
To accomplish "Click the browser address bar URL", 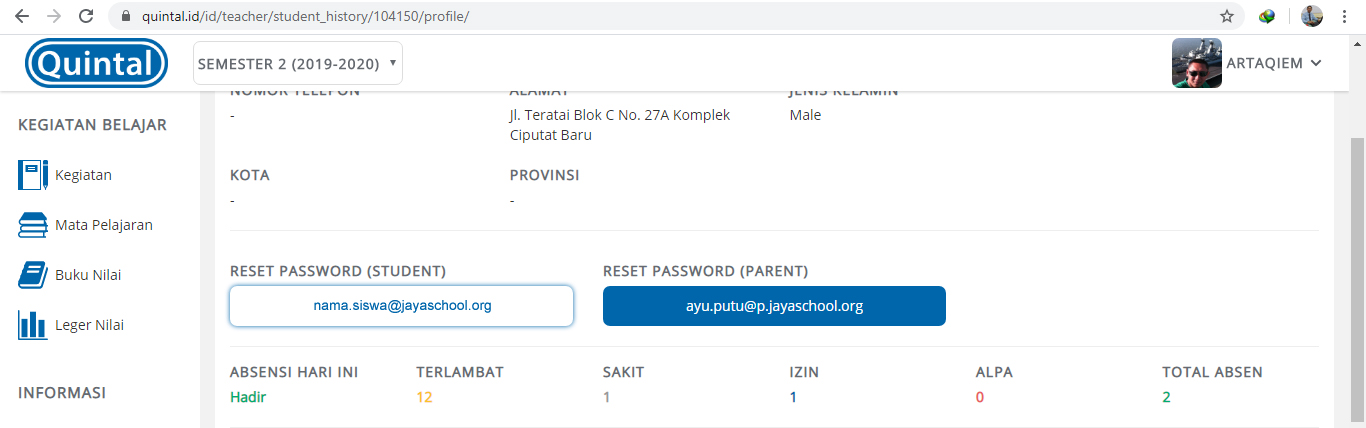I will tap(302, 17).
